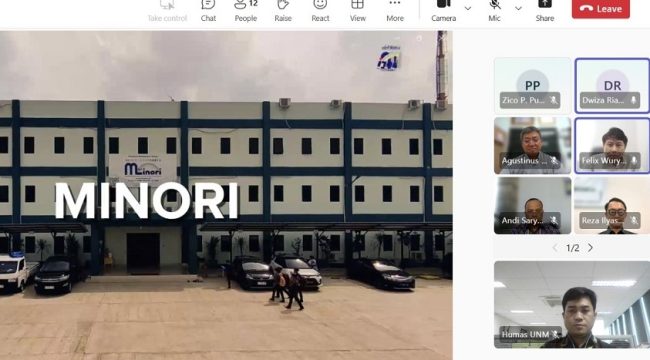Select Agustinus participant video tile
650x360 pixels.
[x=532, y=145]
